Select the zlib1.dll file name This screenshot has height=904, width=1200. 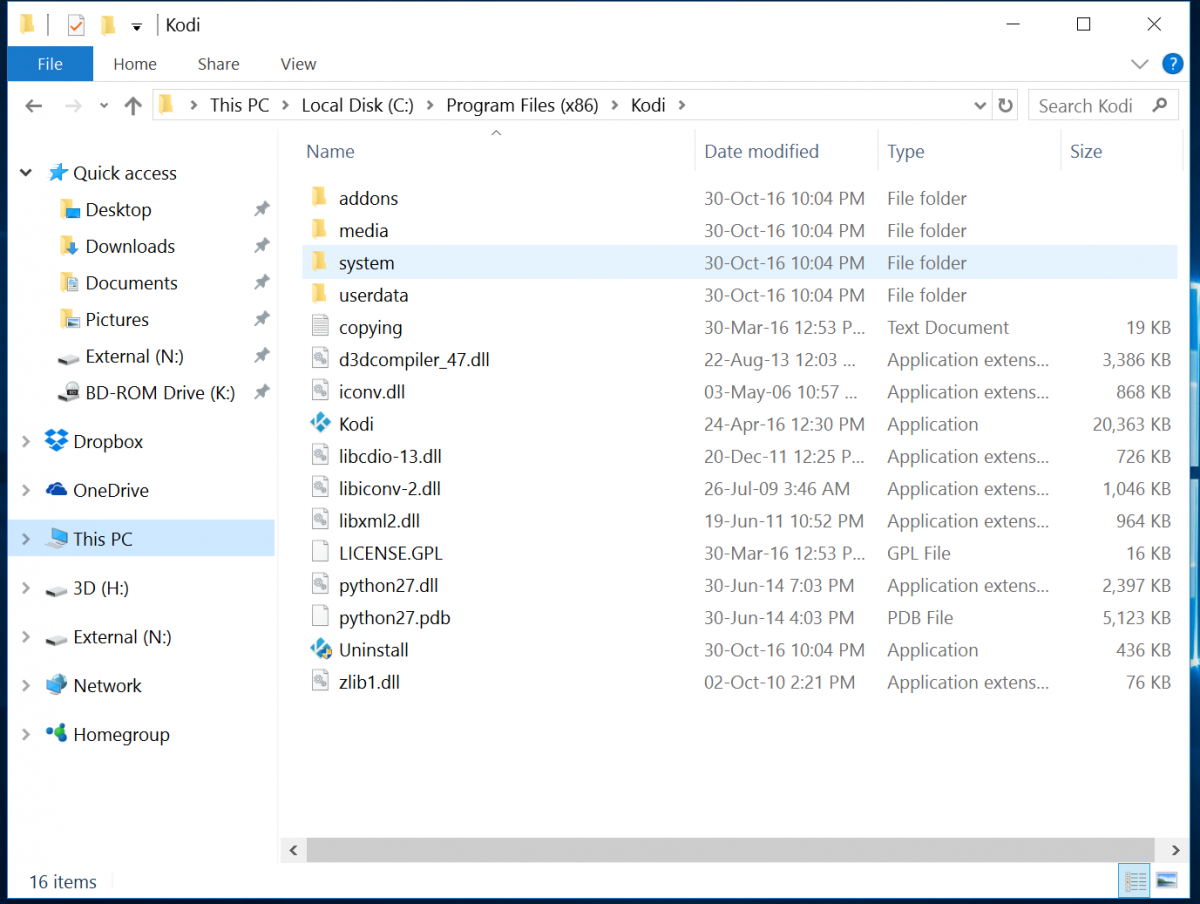[x=369, y=682]
